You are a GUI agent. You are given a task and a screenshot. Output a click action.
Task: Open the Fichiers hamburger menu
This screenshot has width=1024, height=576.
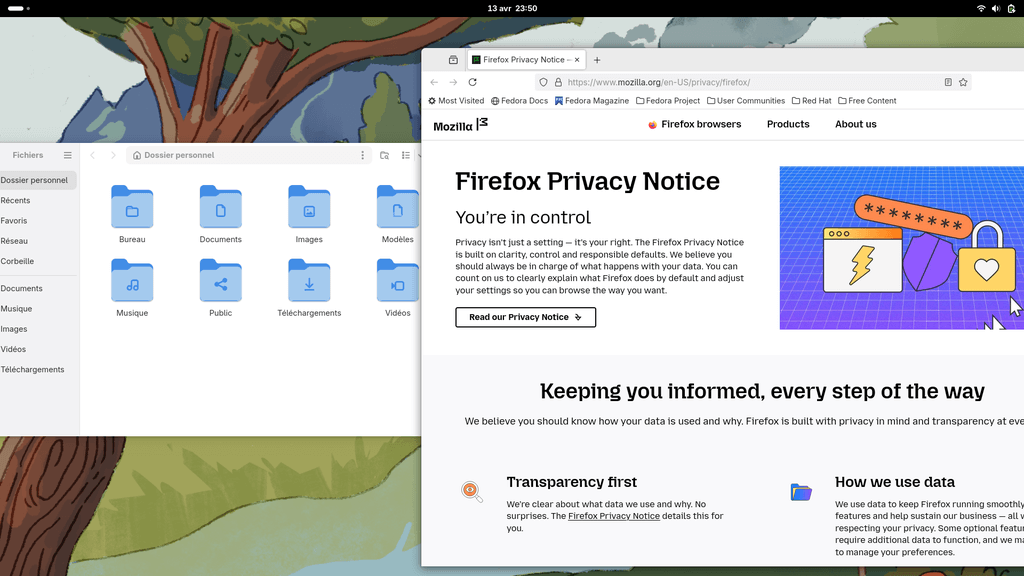[x=67, y=155]
